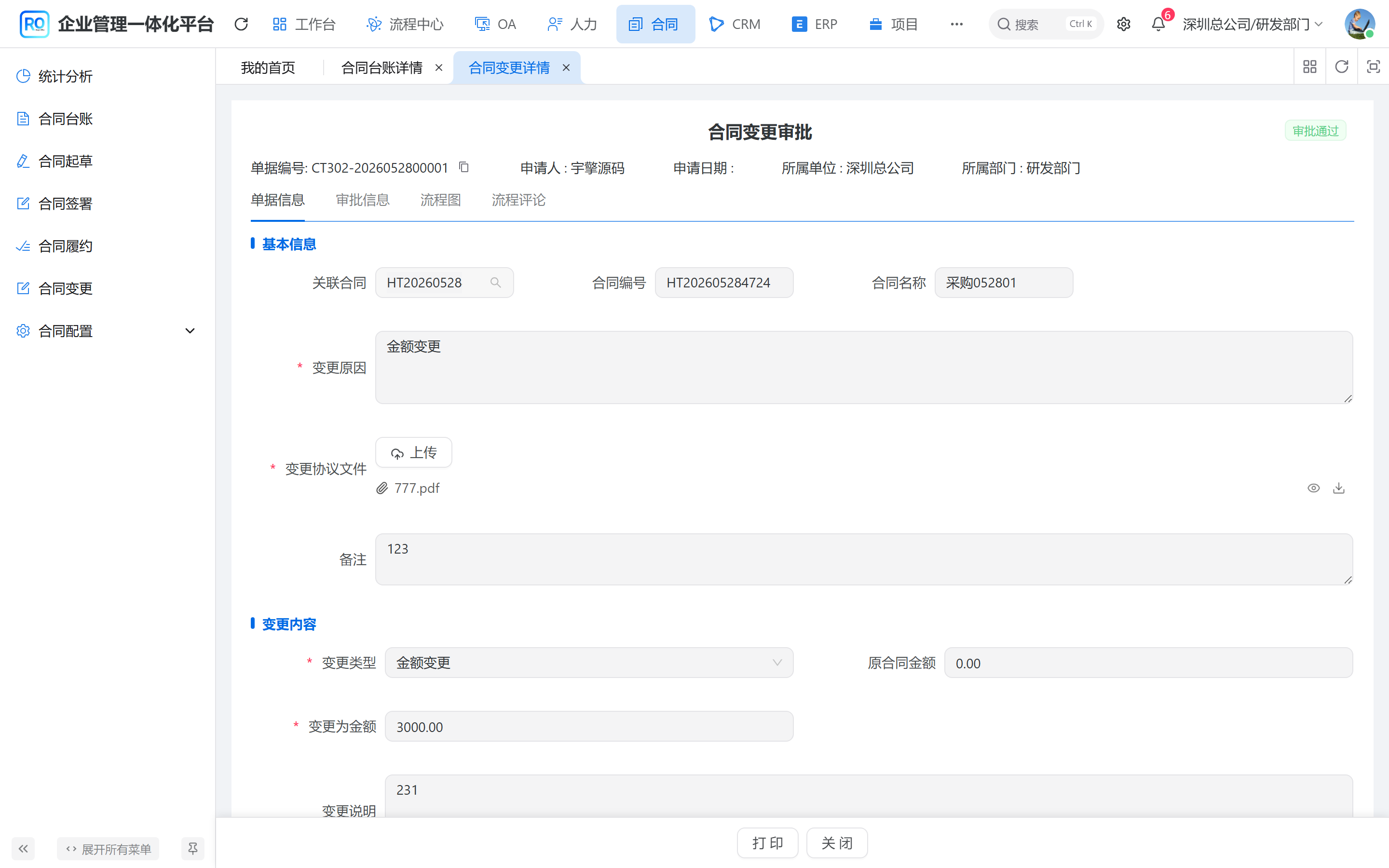Open the 变更类型 dropdown
This screenshot has height=868, width=1389.
[589, 663]
